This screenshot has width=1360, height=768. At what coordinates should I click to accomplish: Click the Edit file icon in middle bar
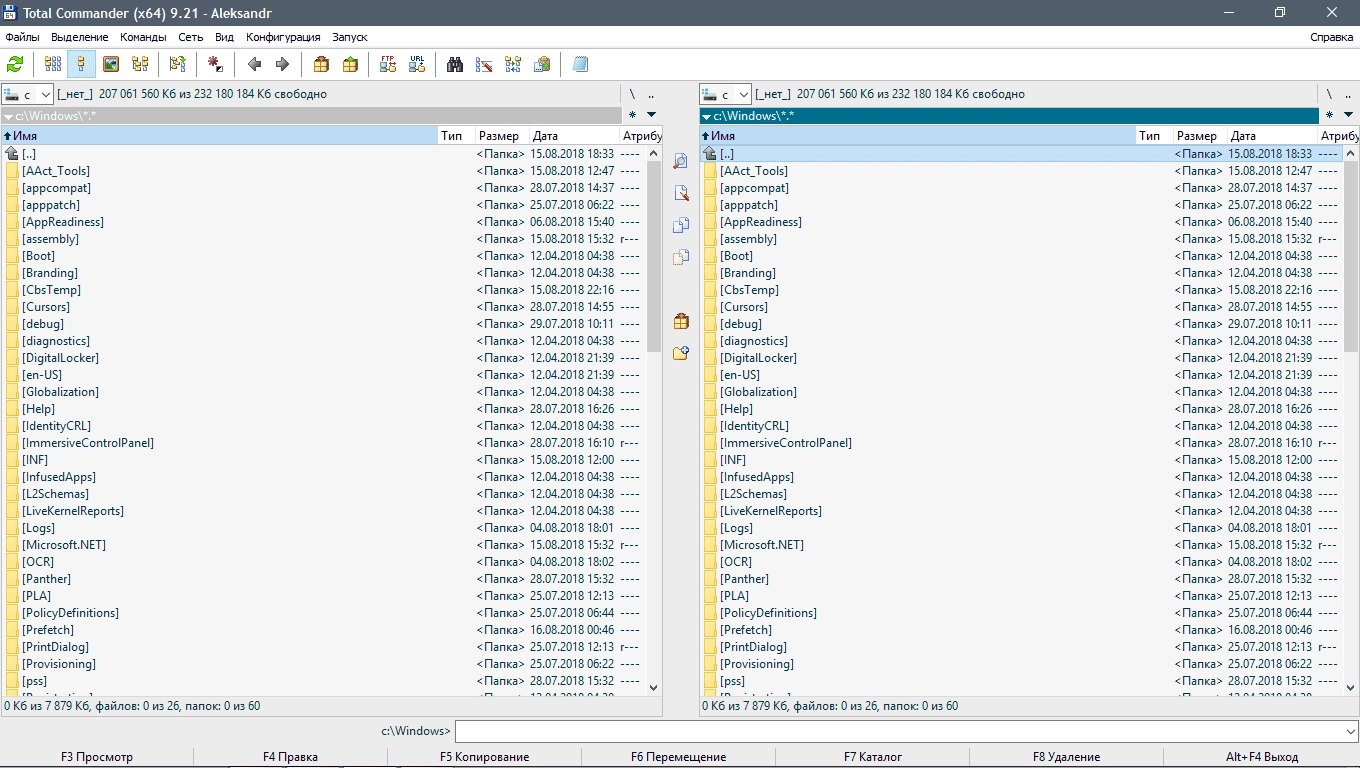[681, 193]
